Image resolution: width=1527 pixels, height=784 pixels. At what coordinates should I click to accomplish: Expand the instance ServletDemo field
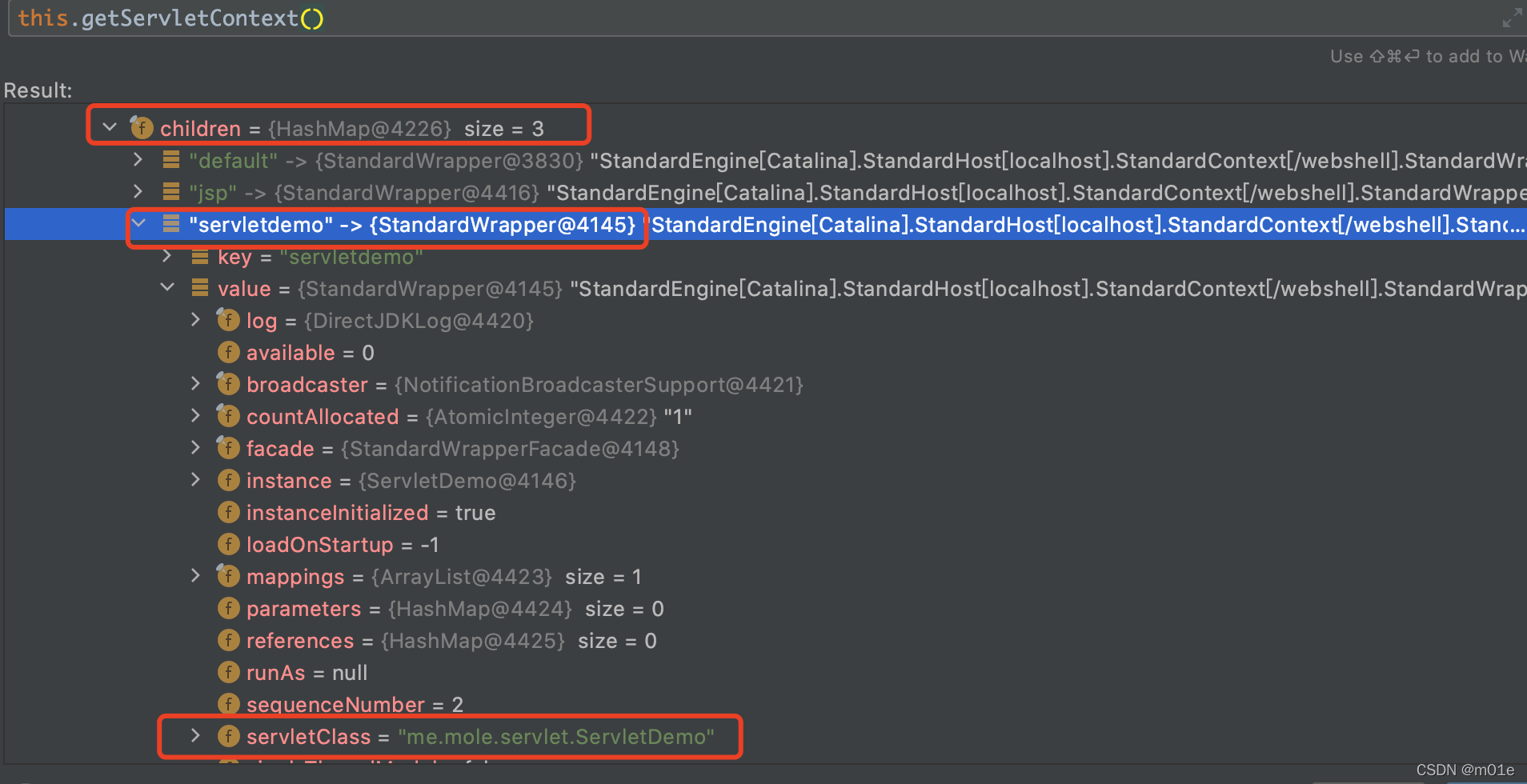[196, 480]
